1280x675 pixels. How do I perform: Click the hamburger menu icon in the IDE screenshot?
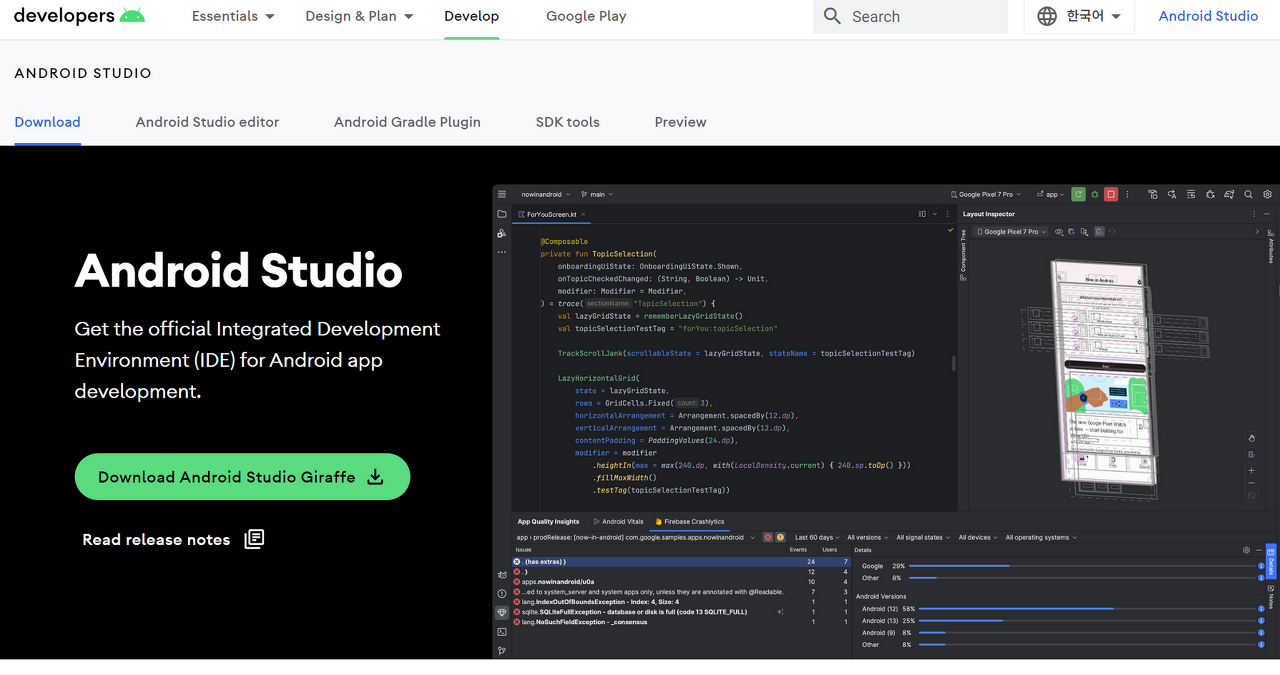[502, 194]
